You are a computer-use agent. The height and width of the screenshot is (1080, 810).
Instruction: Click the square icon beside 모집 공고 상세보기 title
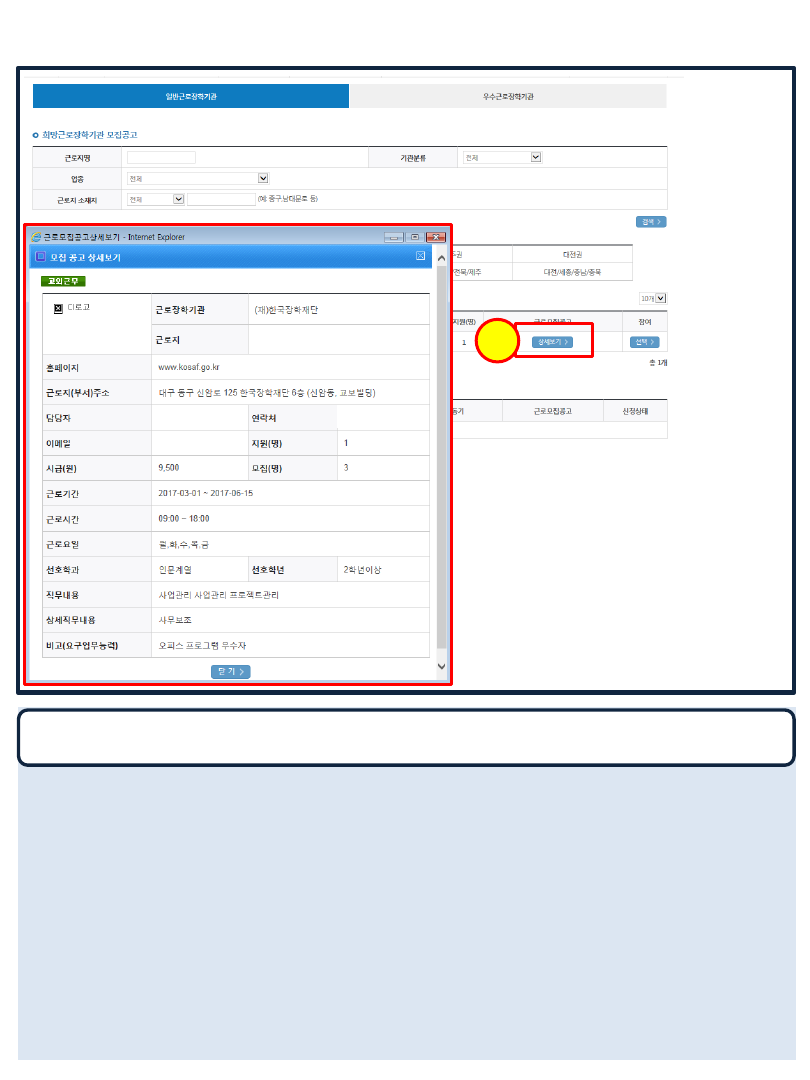click(40, 257)
